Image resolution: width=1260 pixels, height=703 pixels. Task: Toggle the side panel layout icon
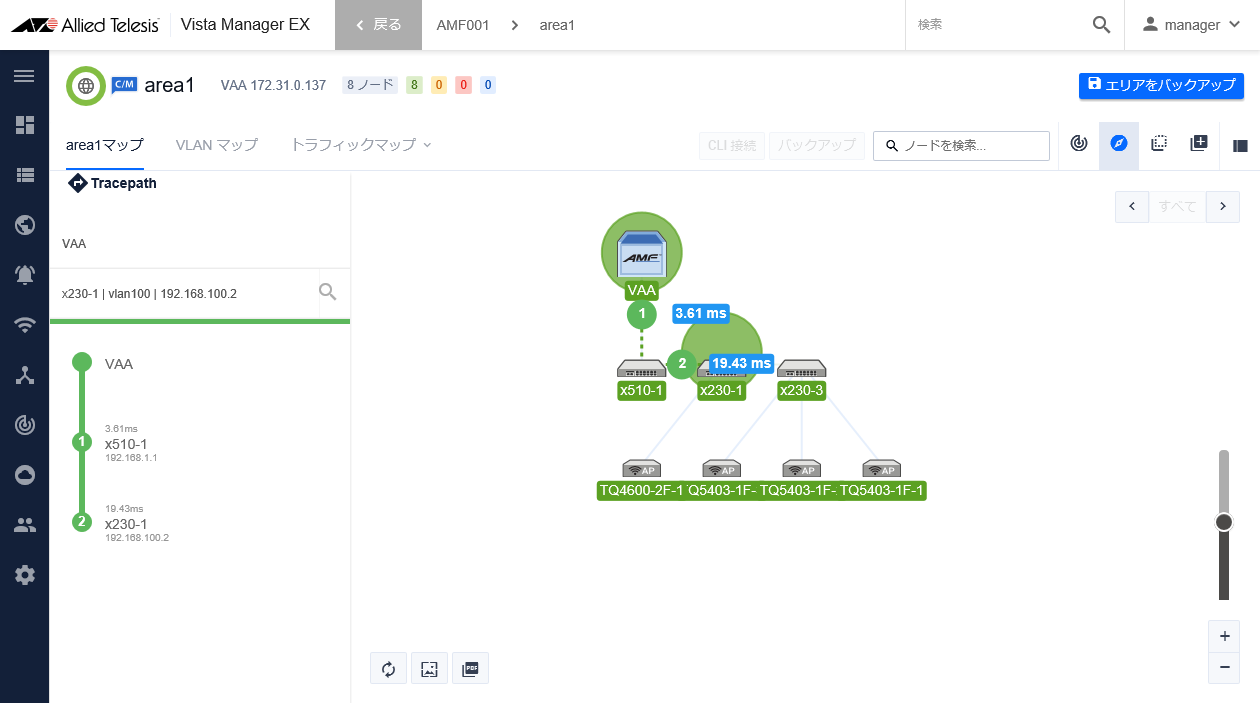click(1240, 146)
